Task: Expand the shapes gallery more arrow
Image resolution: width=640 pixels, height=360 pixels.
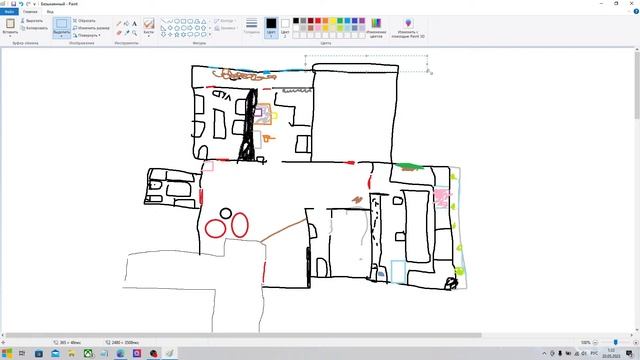Action: tap(210, 35)
